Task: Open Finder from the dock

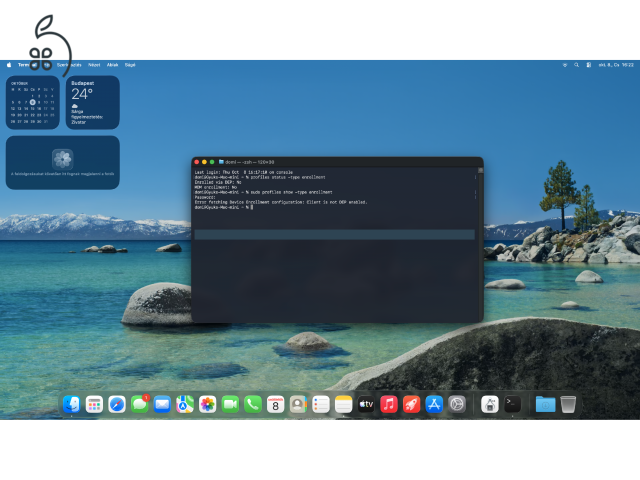Action: pos(71,404)
